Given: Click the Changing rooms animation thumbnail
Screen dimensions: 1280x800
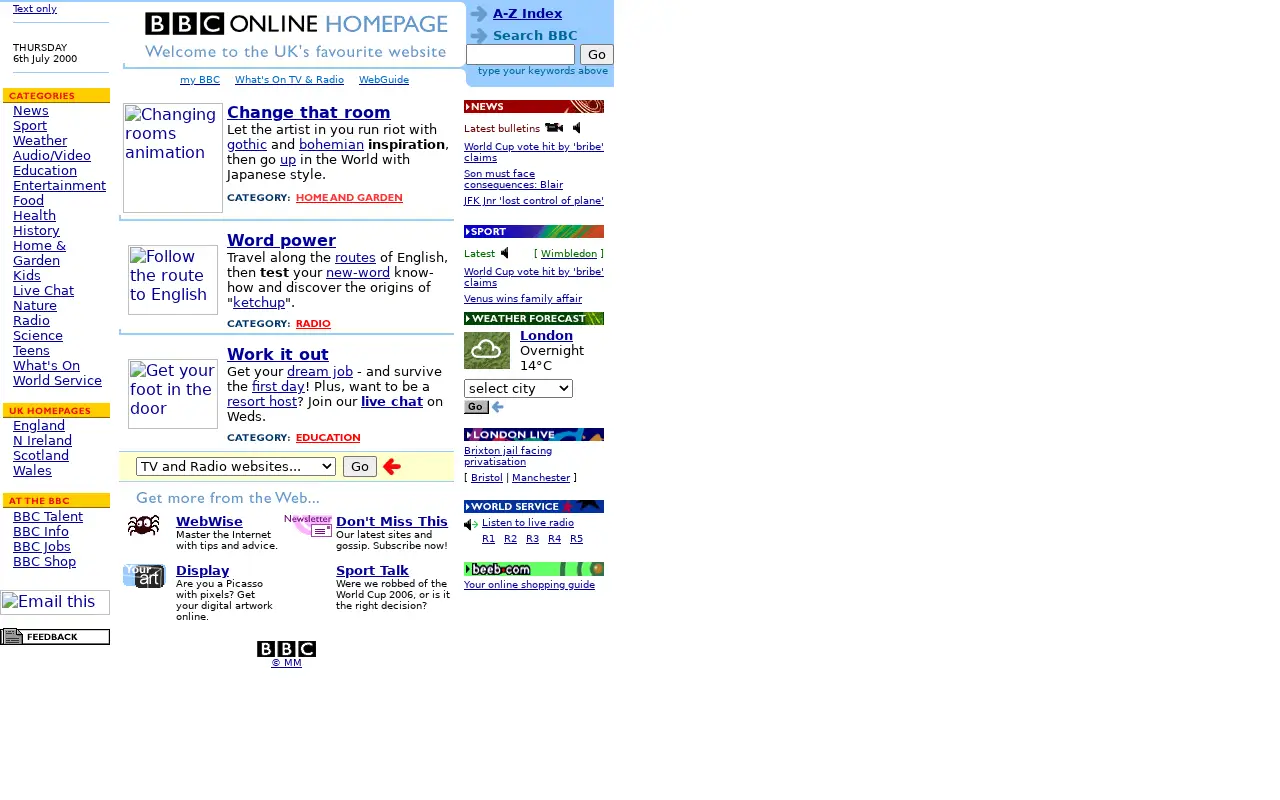Looking at the screenshot, I should (173, 158).
